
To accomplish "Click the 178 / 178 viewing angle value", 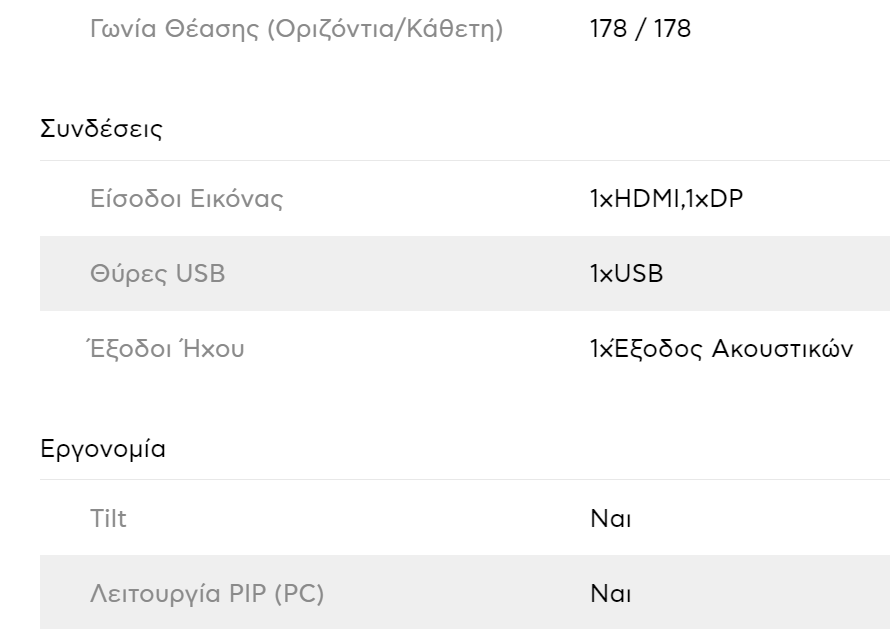I will [640, 31].
